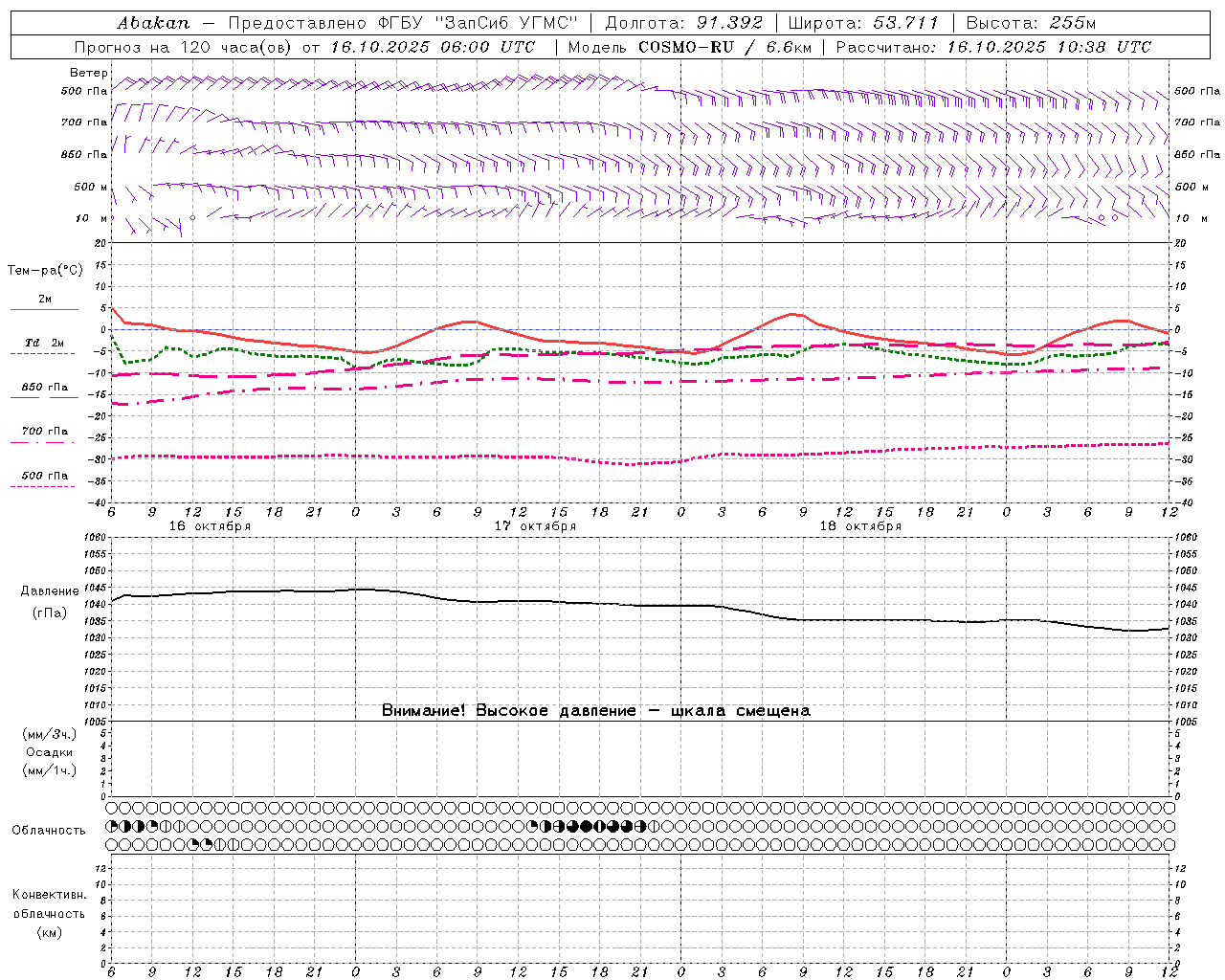Click the high-pressure warning Внимание! text
Image resolution: width=1225 pixels, height=980 pixels.
click(595, 710)
